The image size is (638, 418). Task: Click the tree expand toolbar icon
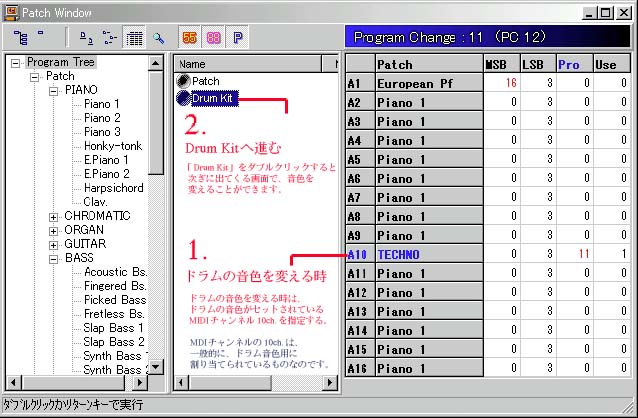coord(20,38)
